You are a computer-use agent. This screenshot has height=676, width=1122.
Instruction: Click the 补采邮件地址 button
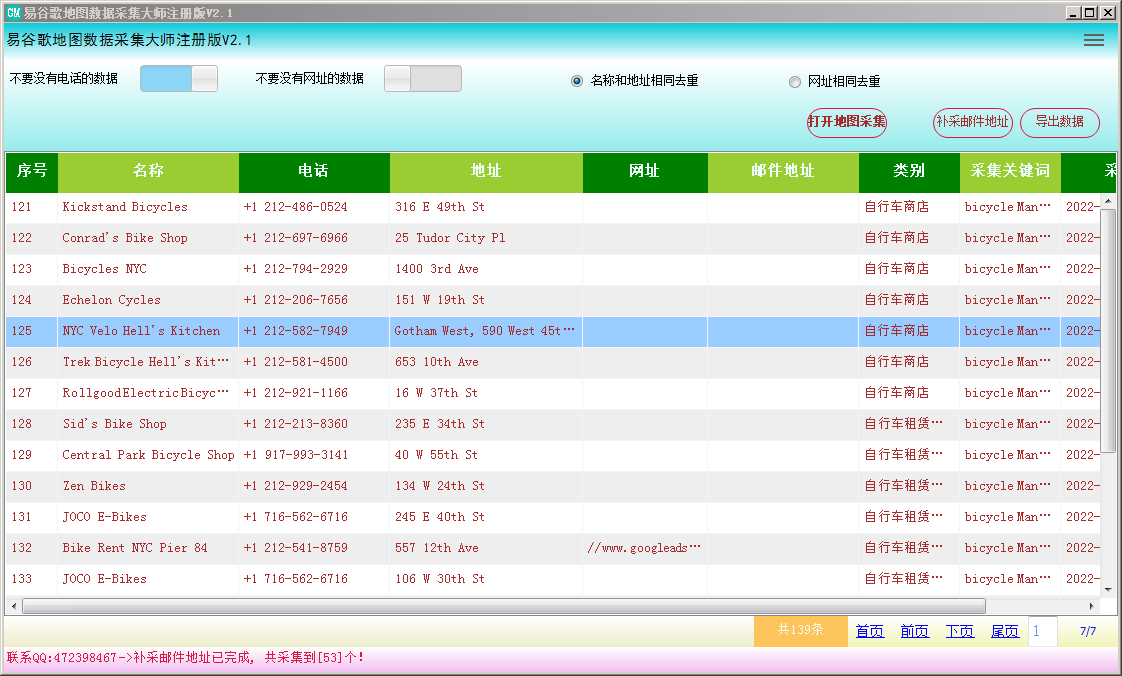pos(973,122)
